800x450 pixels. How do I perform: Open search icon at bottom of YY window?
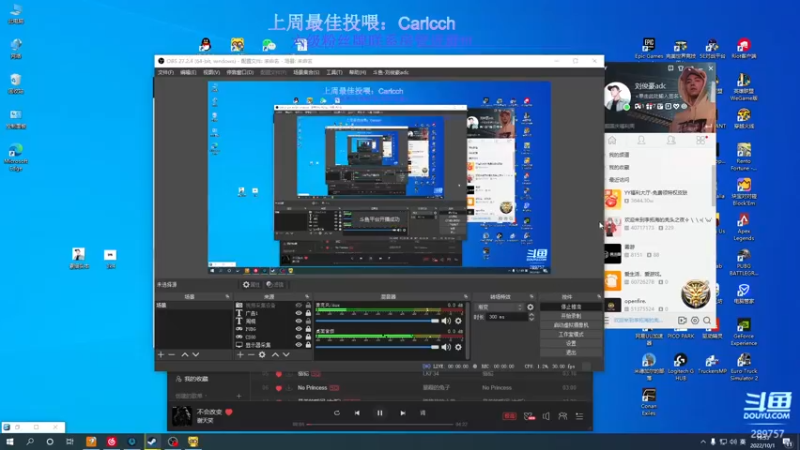point(707,320)
